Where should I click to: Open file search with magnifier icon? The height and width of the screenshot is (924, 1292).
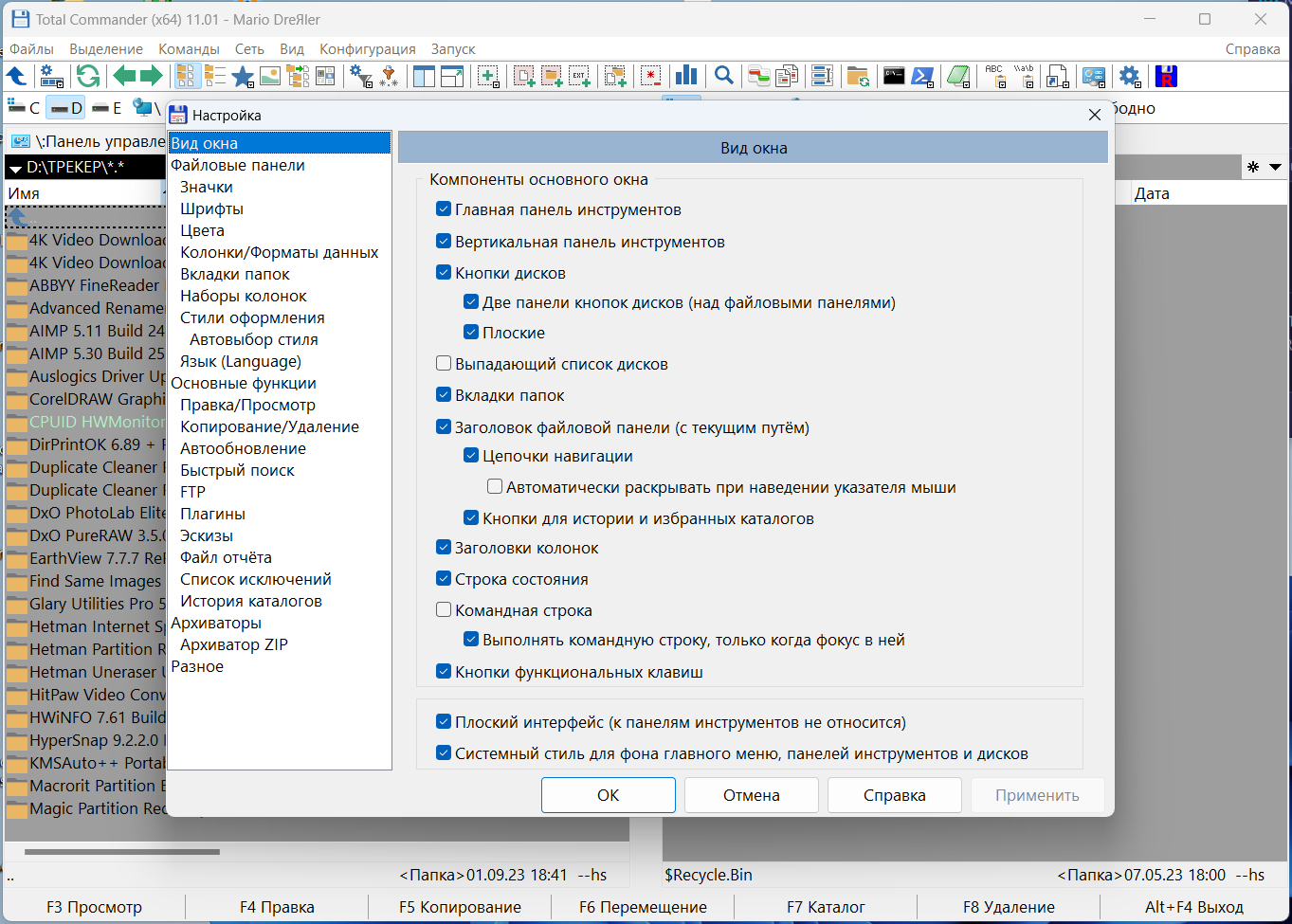point(724,76)
